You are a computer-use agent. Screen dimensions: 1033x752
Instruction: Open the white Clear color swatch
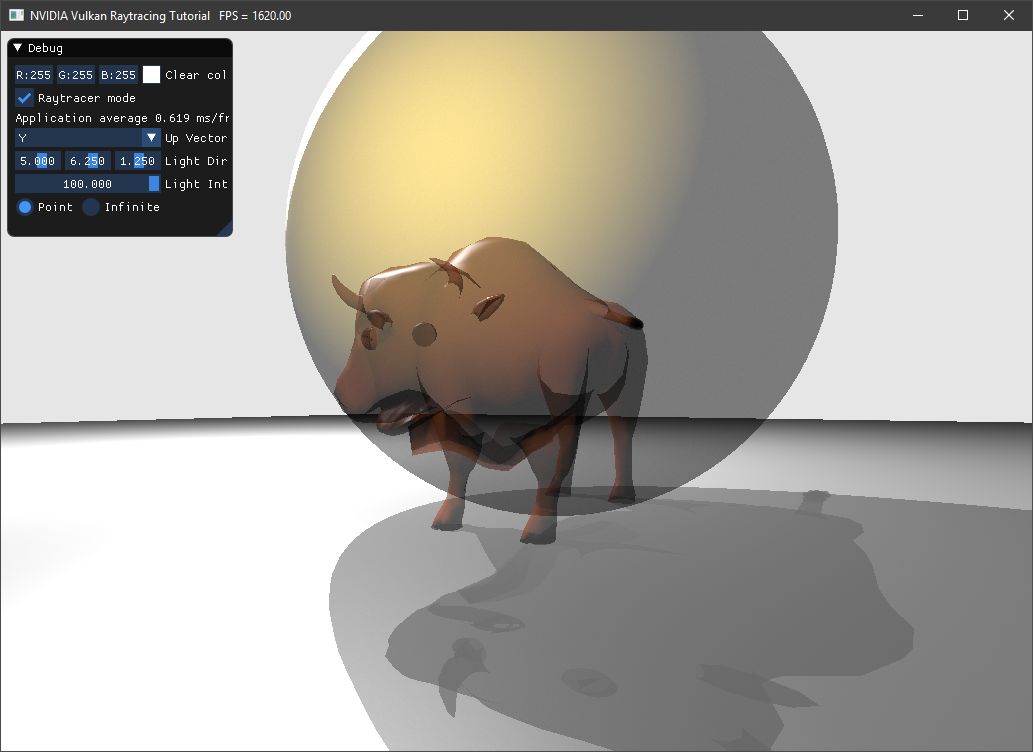[151, 75]
